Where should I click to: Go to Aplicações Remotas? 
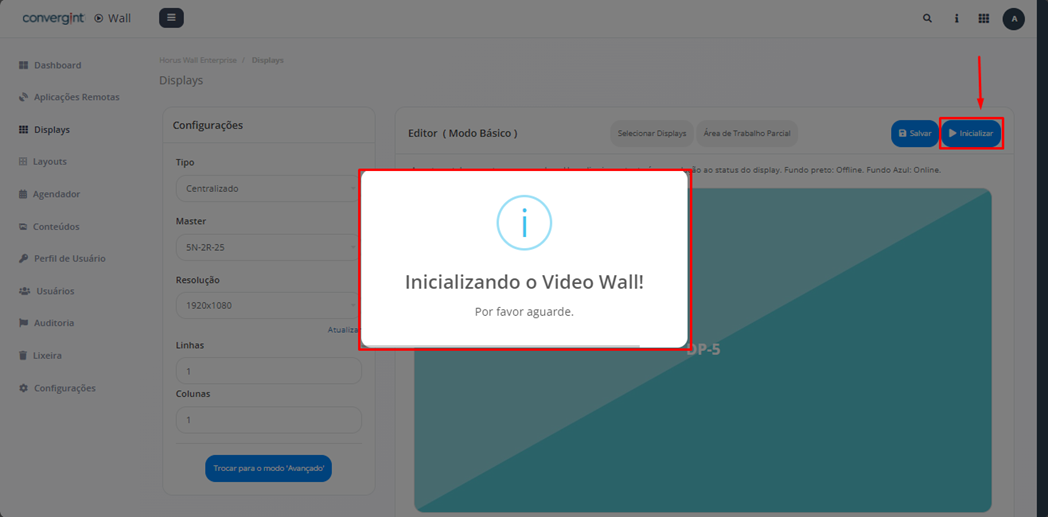76,97
